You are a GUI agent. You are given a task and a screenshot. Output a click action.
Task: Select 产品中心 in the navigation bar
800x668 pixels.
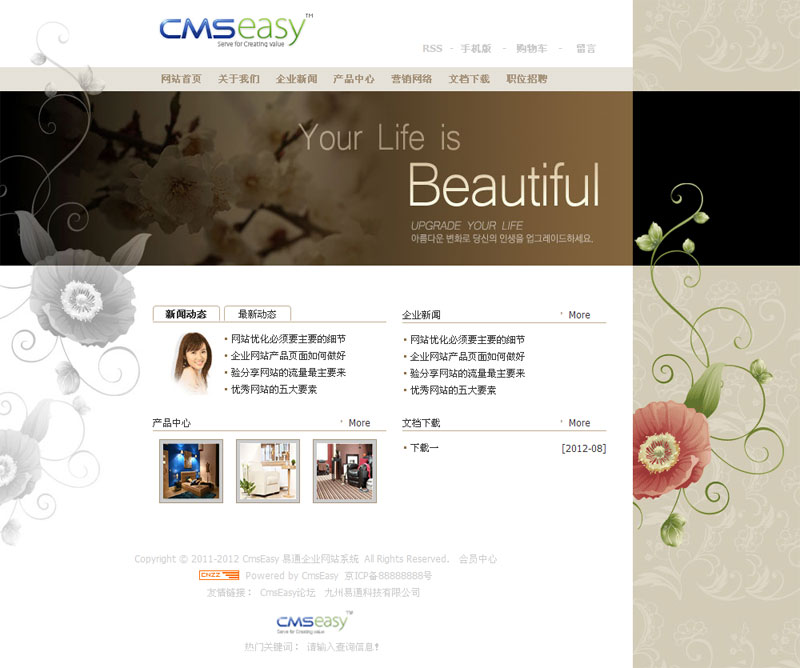[353, 79]
